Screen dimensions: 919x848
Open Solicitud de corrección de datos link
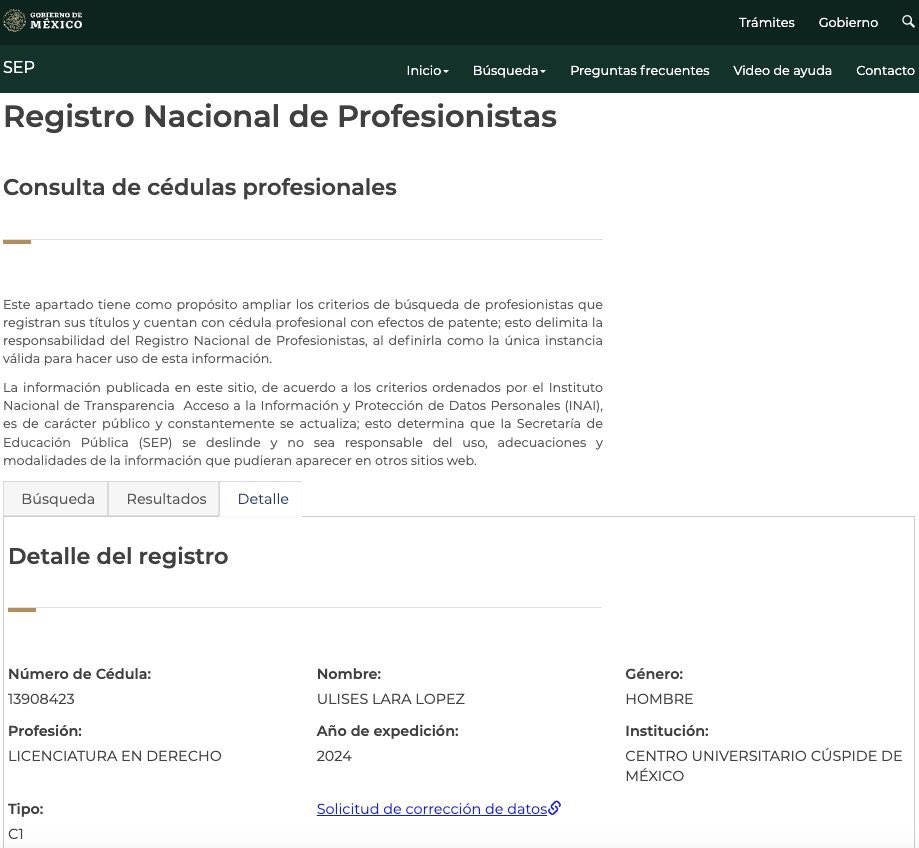point(431,809)
